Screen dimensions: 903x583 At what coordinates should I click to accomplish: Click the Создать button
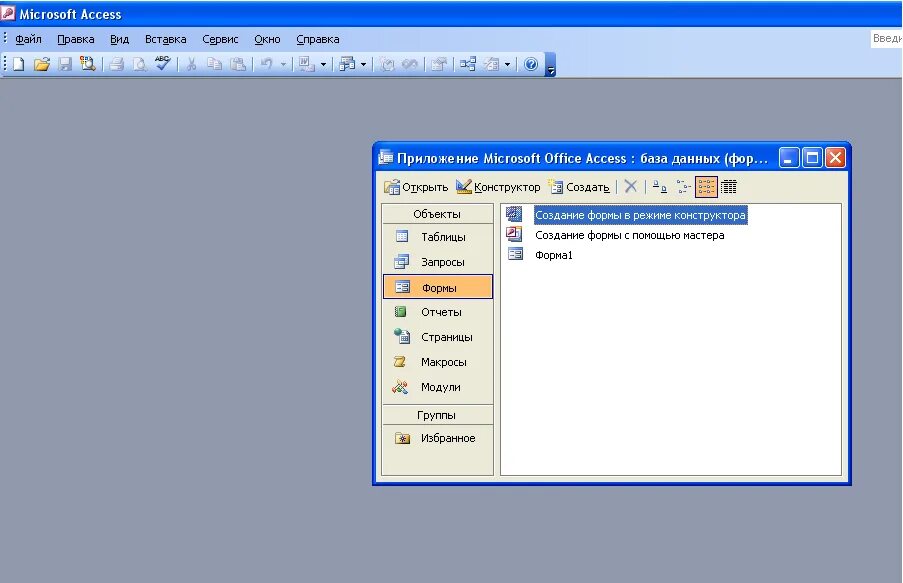pos(580,187)
